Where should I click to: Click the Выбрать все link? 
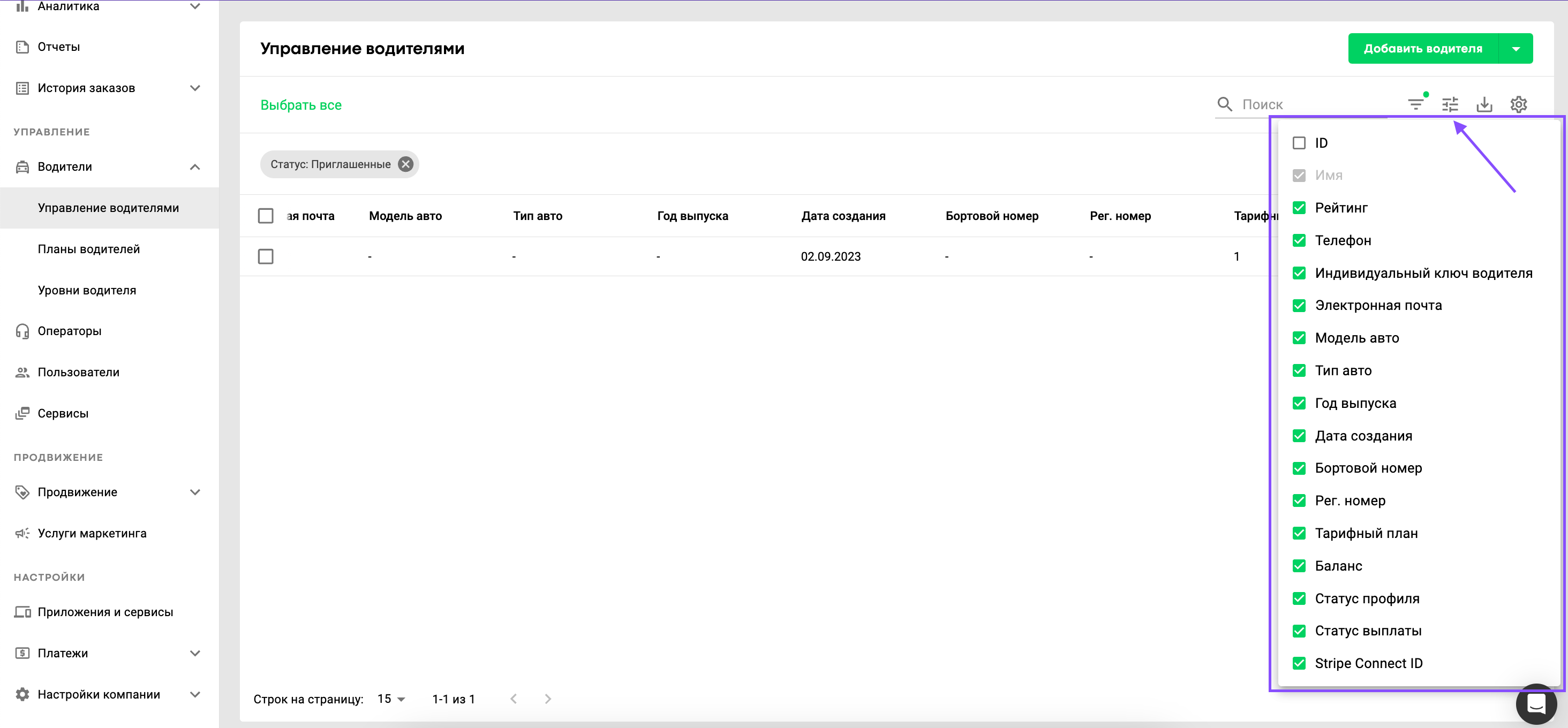[301, 104]
